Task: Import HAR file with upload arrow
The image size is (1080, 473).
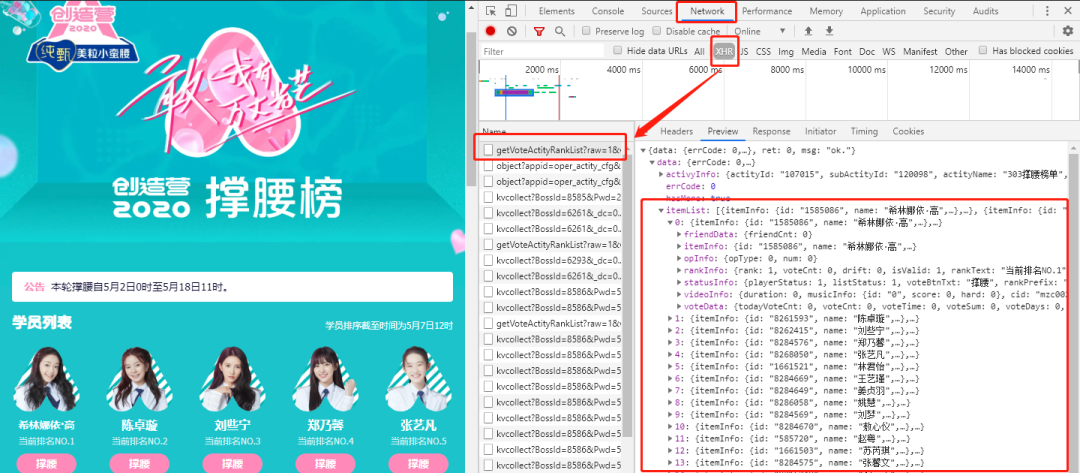Action: pos(808,31)
